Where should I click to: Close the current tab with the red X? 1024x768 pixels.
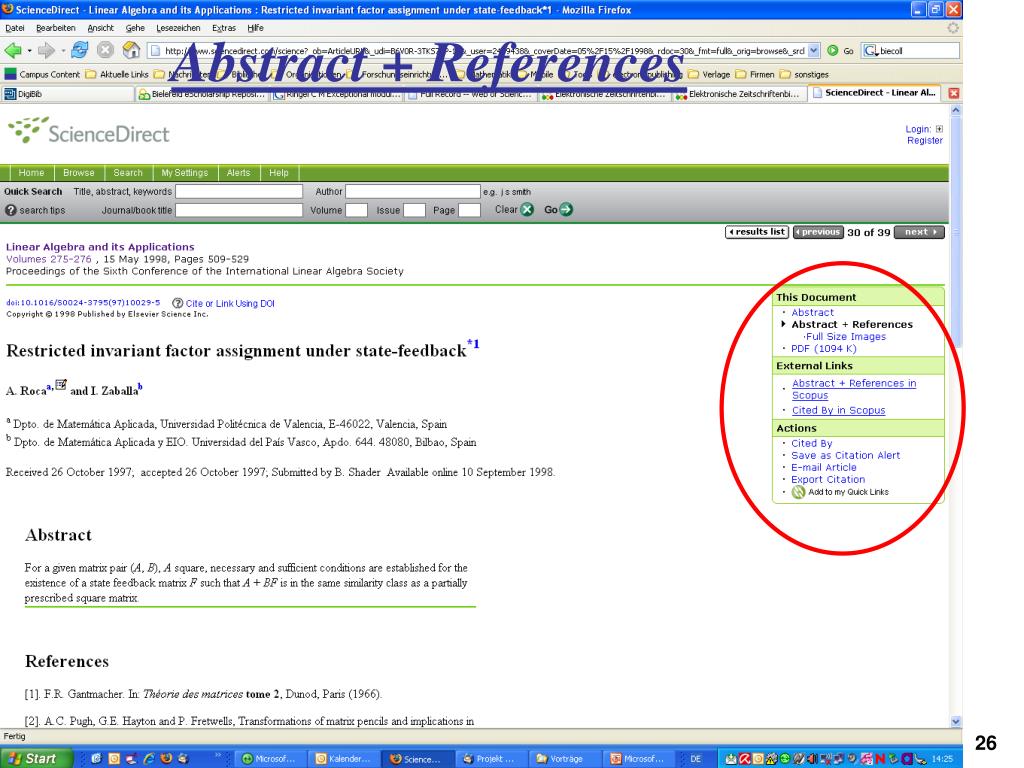953,93
